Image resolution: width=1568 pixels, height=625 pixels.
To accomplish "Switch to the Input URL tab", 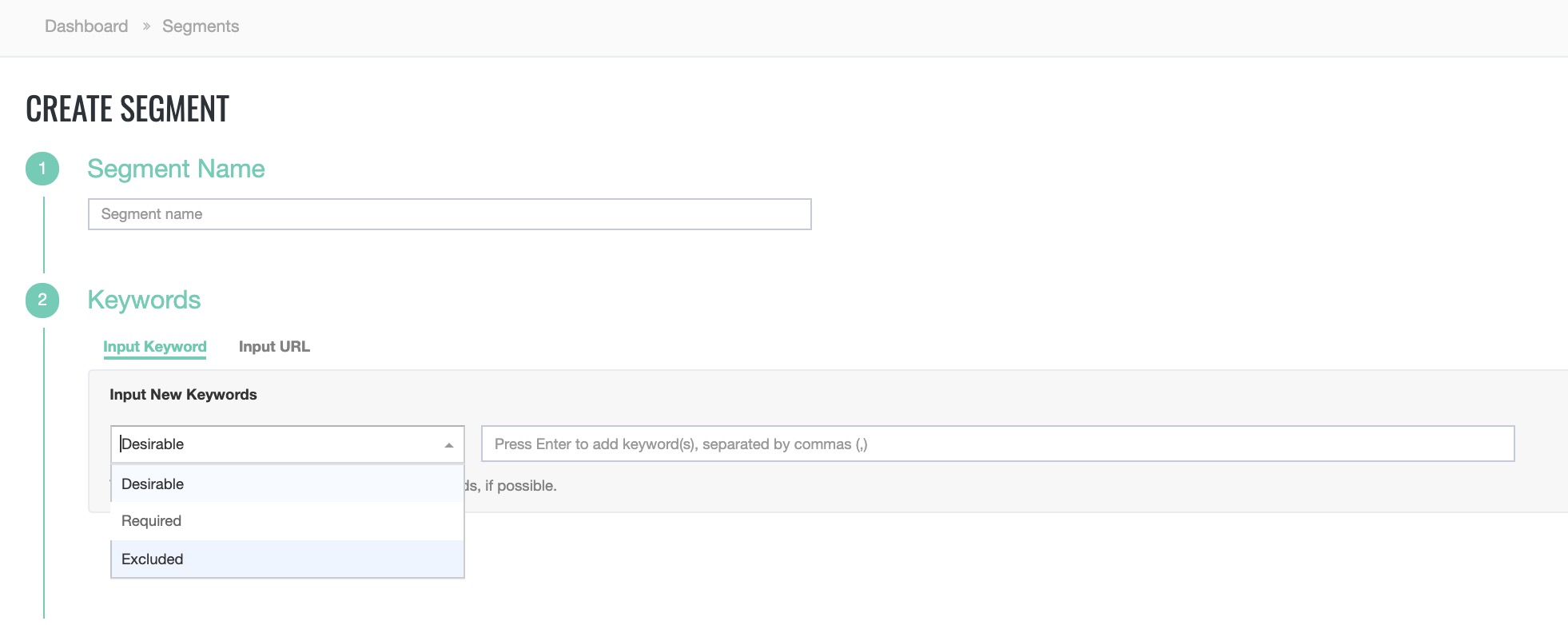I will pyautogui.click(x=274, y=347).
